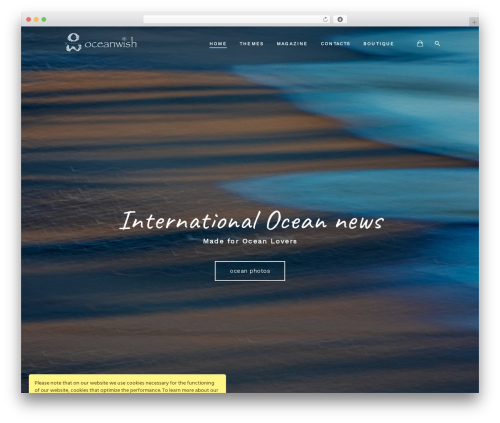Reload the page with the browser refresh icon
500x423 pixels.
pyautogui.click(x=325, y=19)
